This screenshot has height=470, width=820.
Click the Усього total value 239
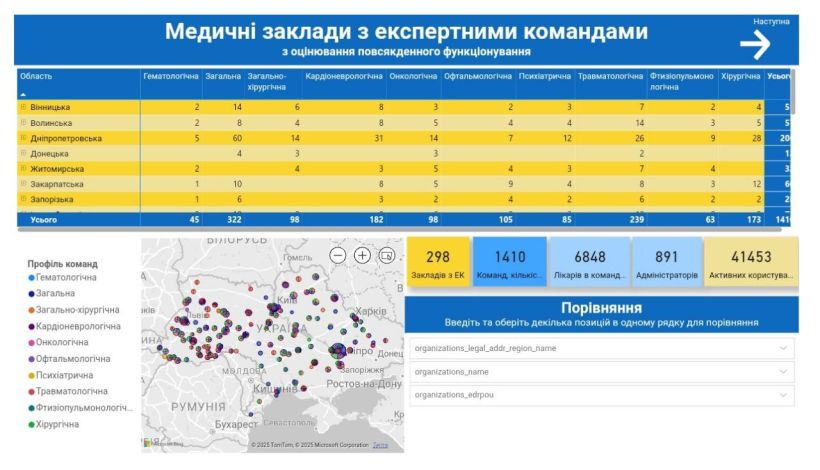point(636,220)
